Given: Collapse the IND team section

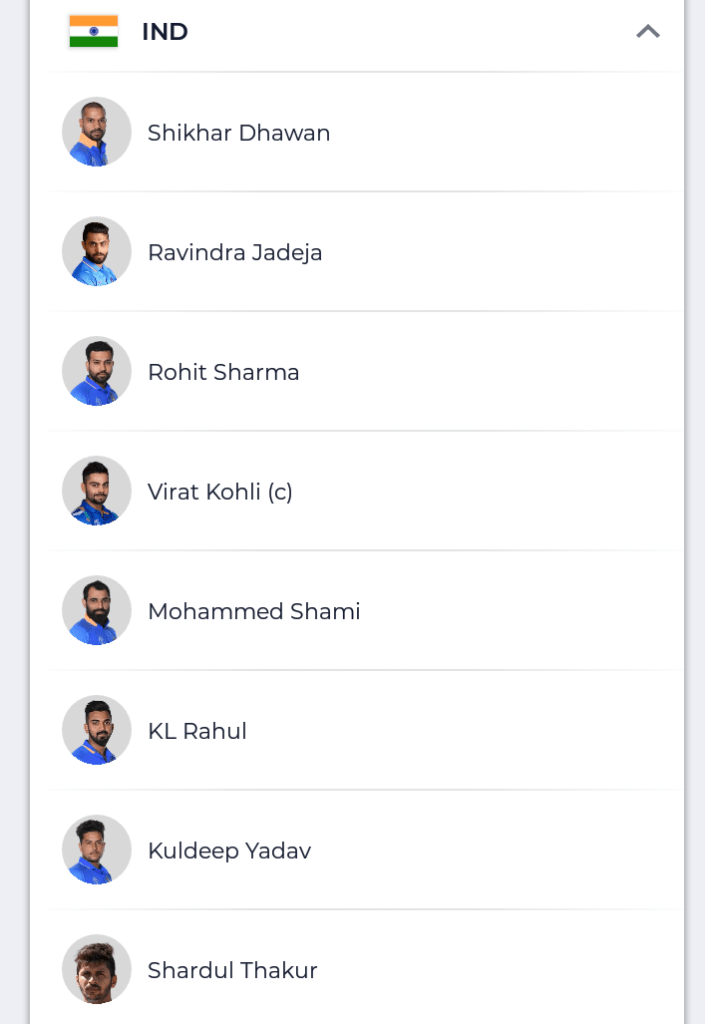Looking at the screenshot, I should coord(648,31).
